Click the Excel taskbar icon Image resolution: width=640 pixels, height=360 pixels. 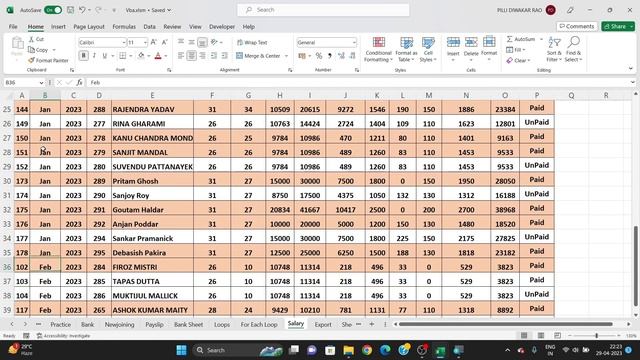[x=440, y=350]
